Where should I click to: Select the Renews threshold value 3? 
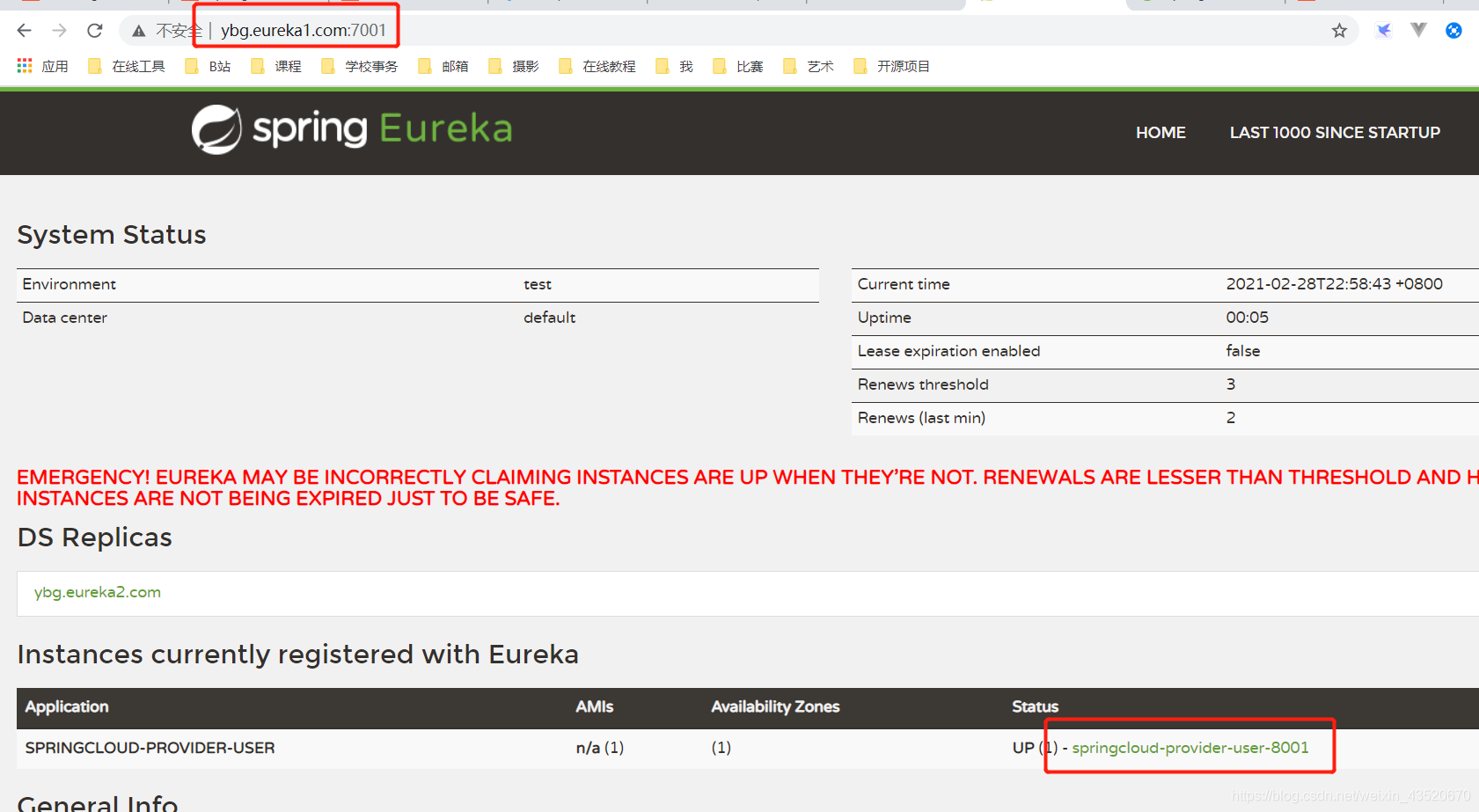(x=1231, y=384)
